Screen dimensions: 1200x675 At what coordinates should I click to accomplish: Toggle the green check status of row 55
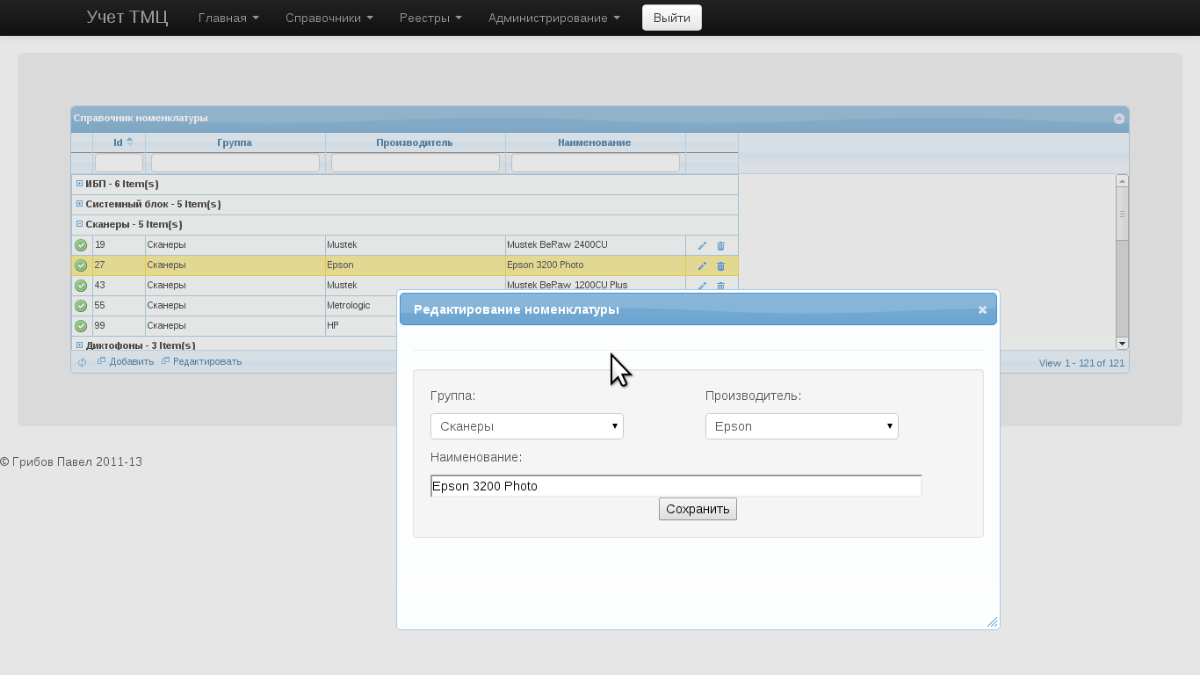(x=81, y=306)
